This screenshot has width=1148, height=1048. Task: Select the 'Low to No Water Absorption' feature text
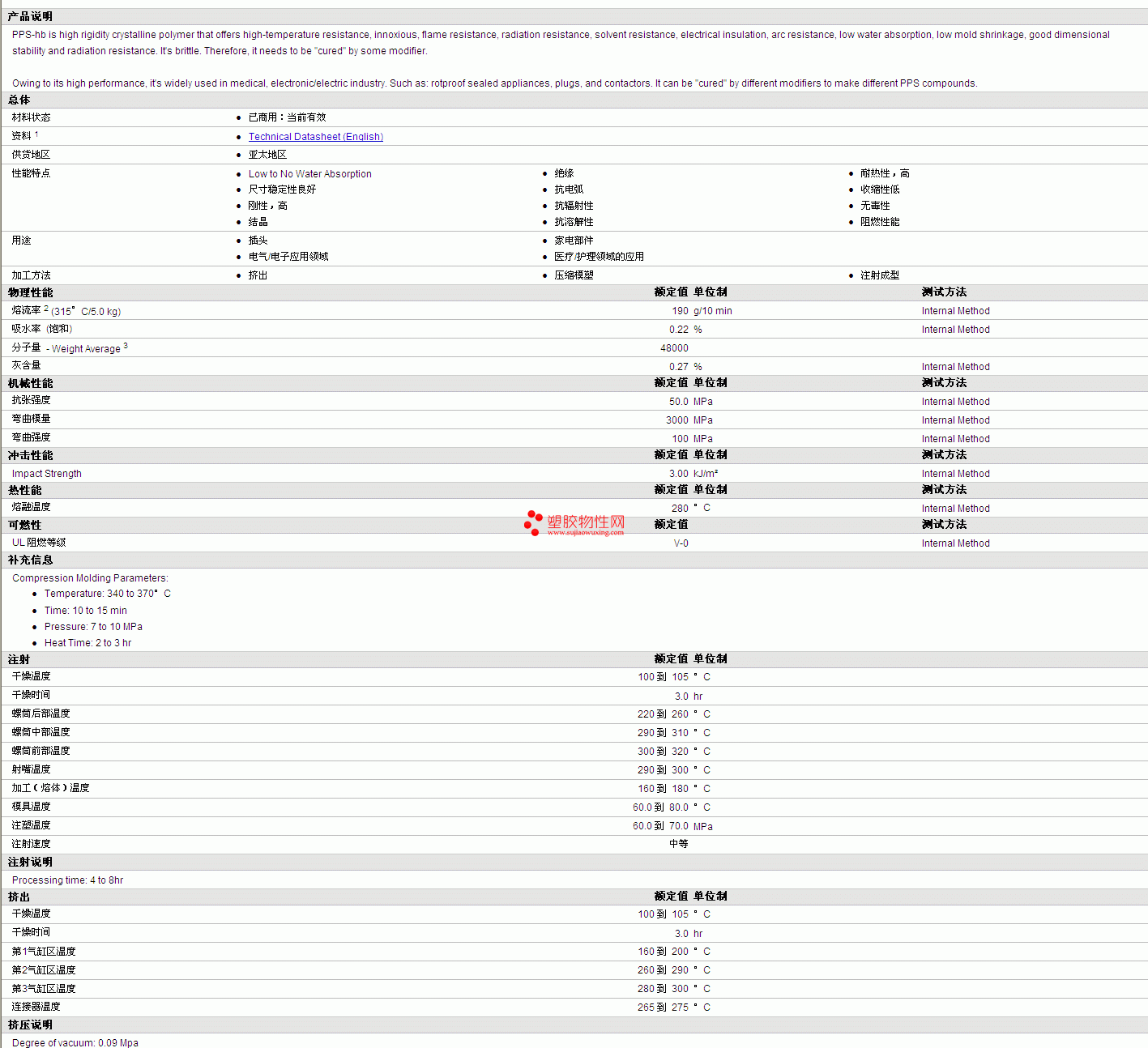309,174
